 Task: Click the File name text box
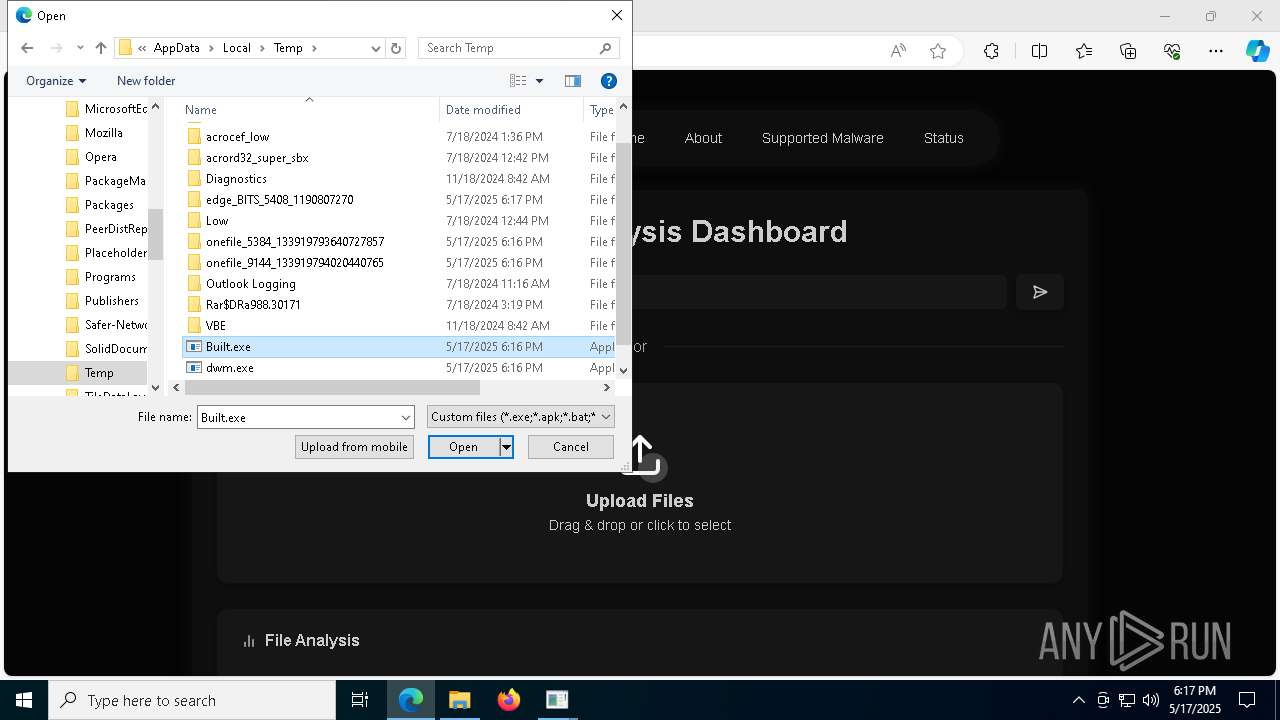298,418
